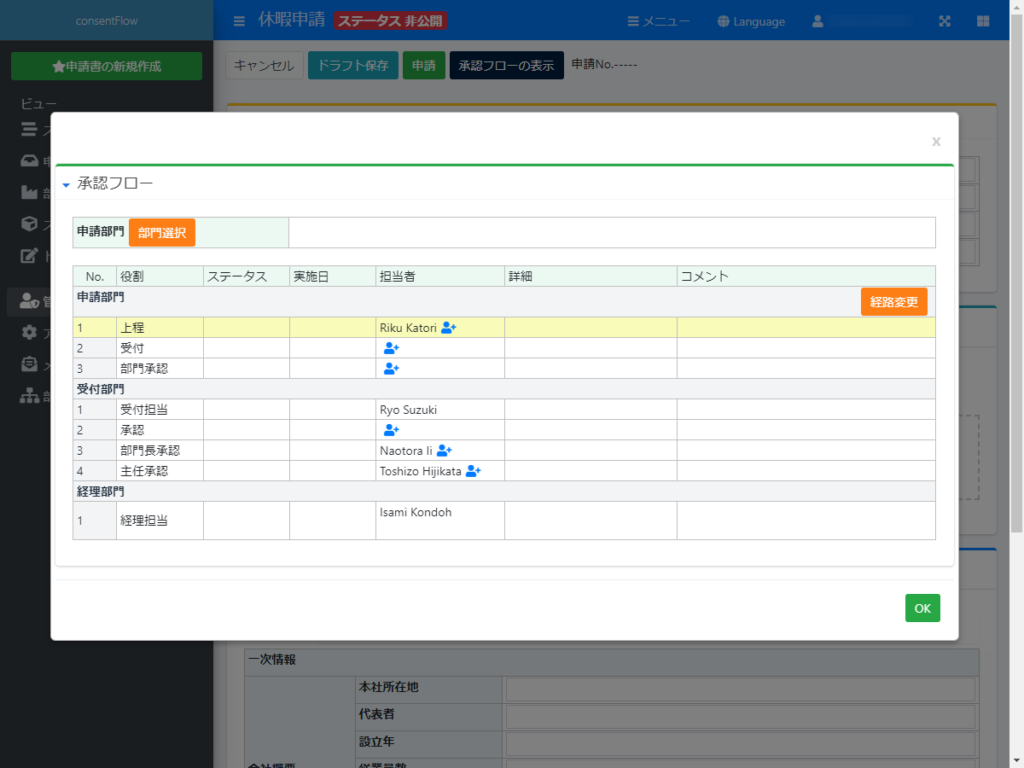Collapse the 承認フロー section arrow
The image size is (1024, 768).
coord(66,185)
